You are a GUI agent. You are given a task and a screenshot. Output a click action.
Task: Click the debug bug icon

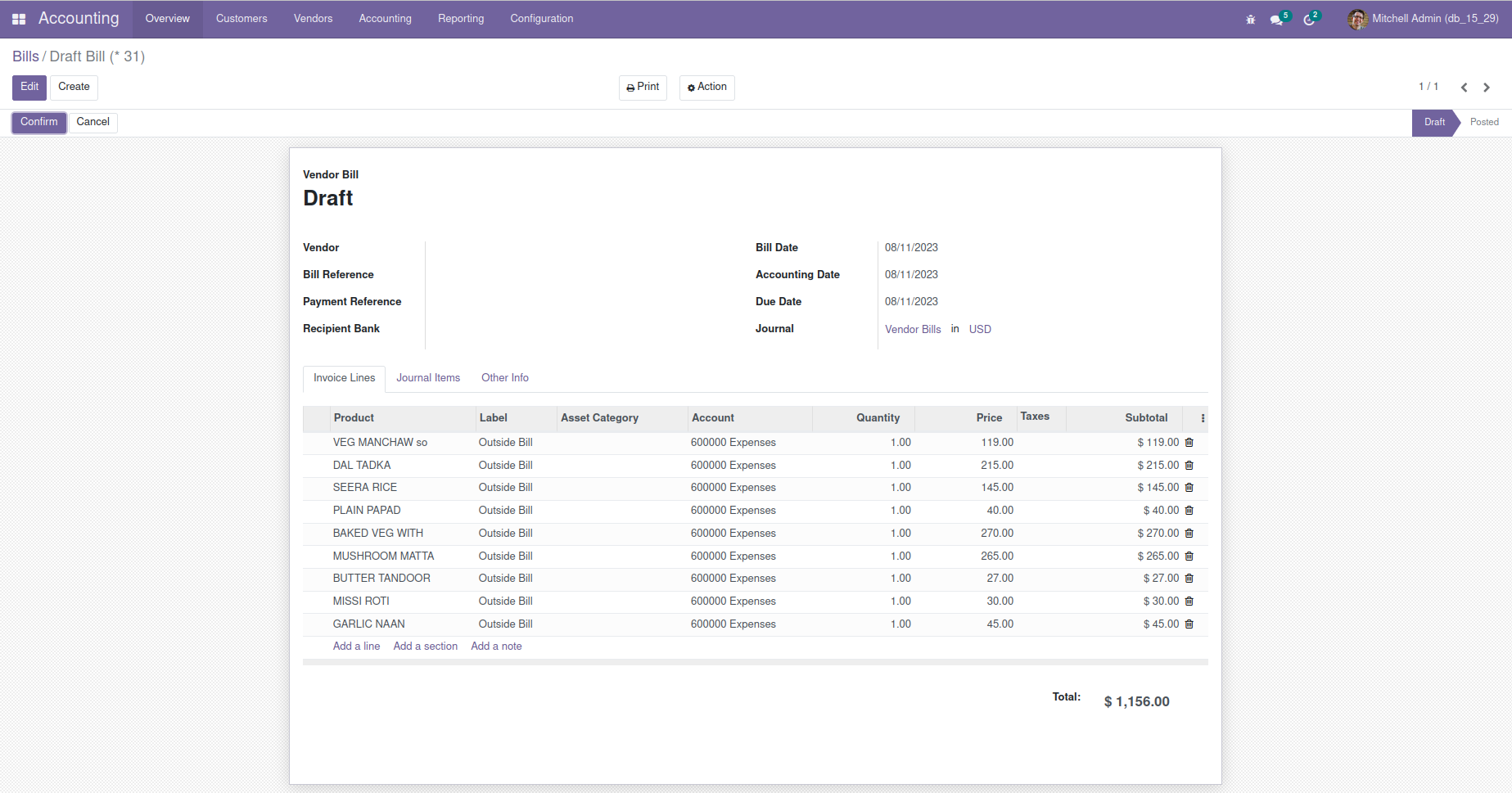click(x=1250, y=19)
